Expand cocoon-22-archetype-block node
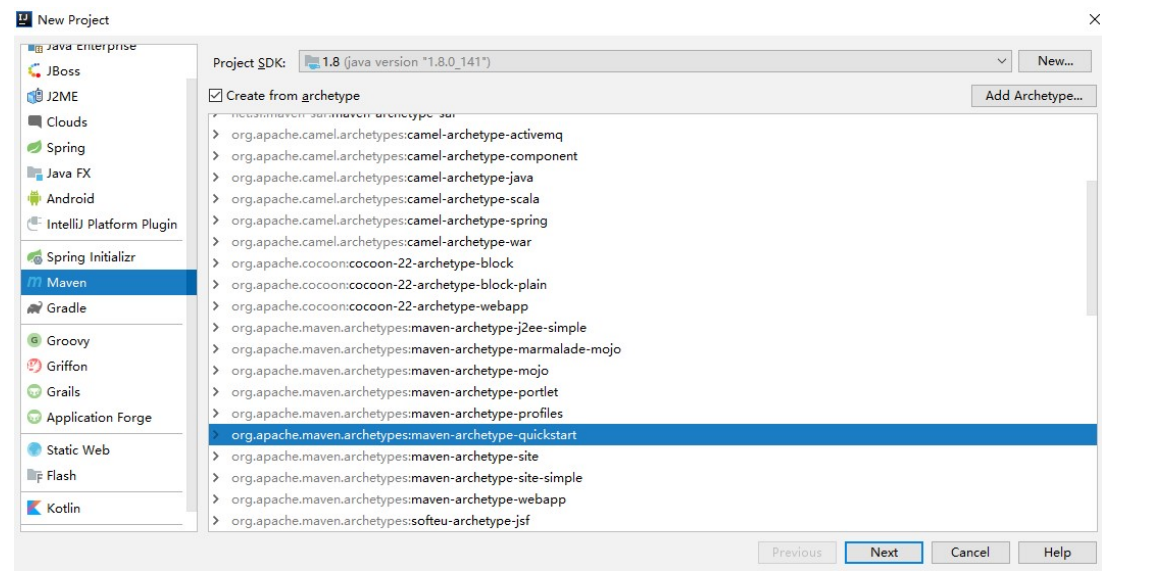Image resolution: width=1154 pixels, height=581 pixels. click(216, 263)
